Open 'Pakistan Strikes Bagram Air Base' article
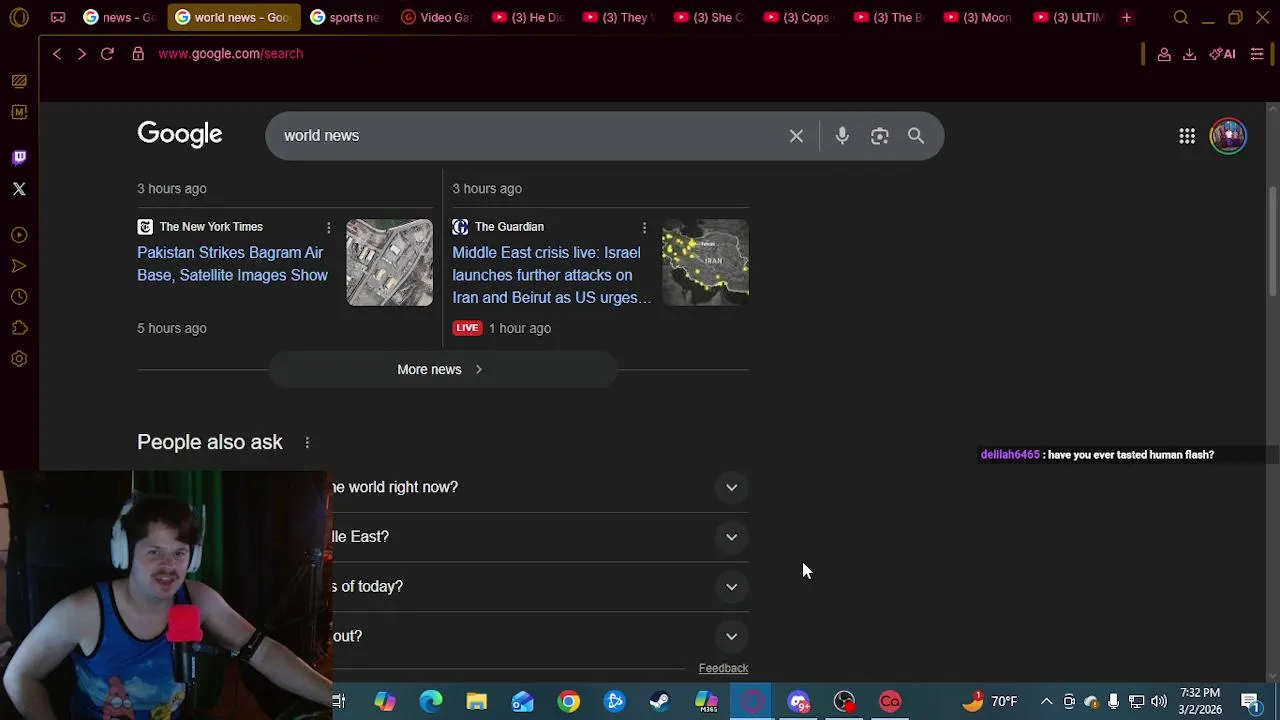The image size is (1280, 720). point(232,264)
